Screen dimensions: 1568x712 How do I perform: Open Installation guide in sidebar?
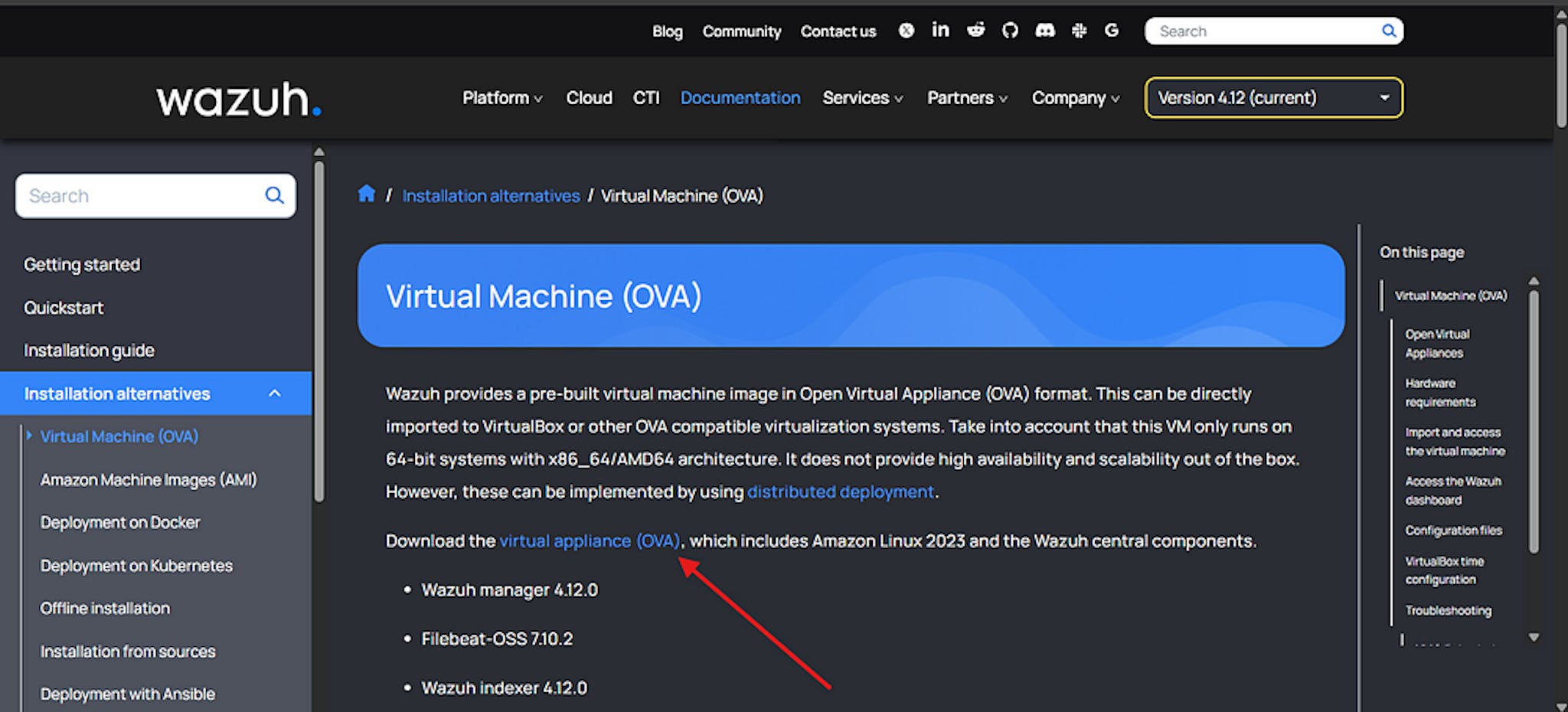pyautogui.click(x=89, y=351)
